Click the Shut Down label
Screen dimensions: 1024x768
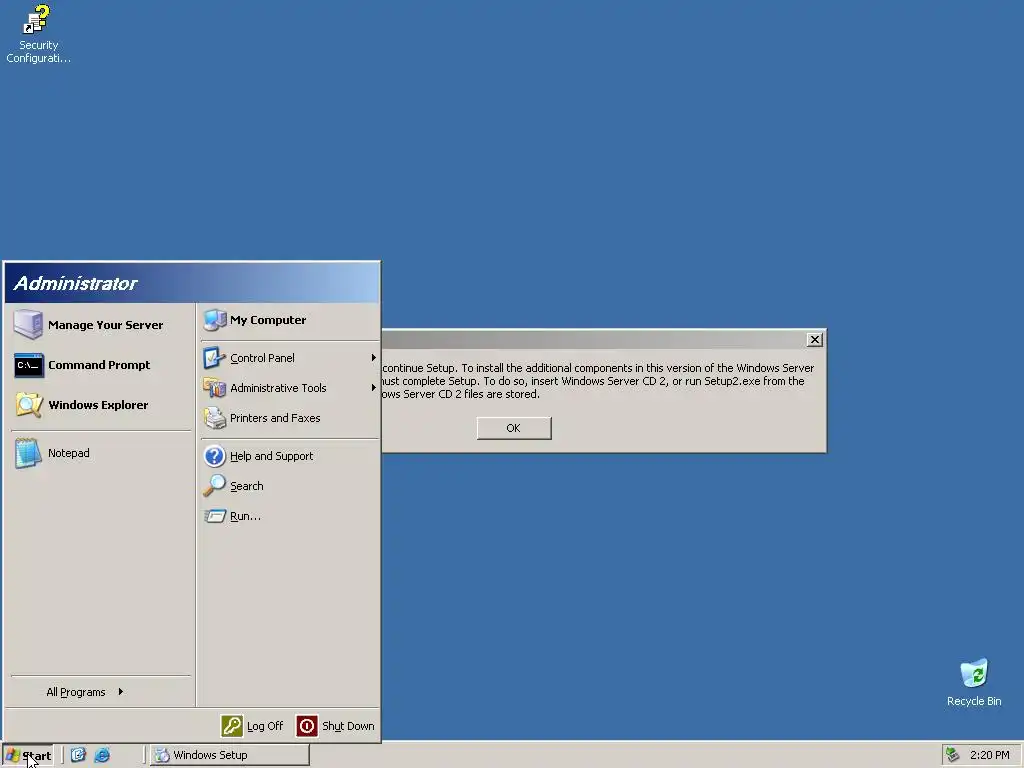348,726
